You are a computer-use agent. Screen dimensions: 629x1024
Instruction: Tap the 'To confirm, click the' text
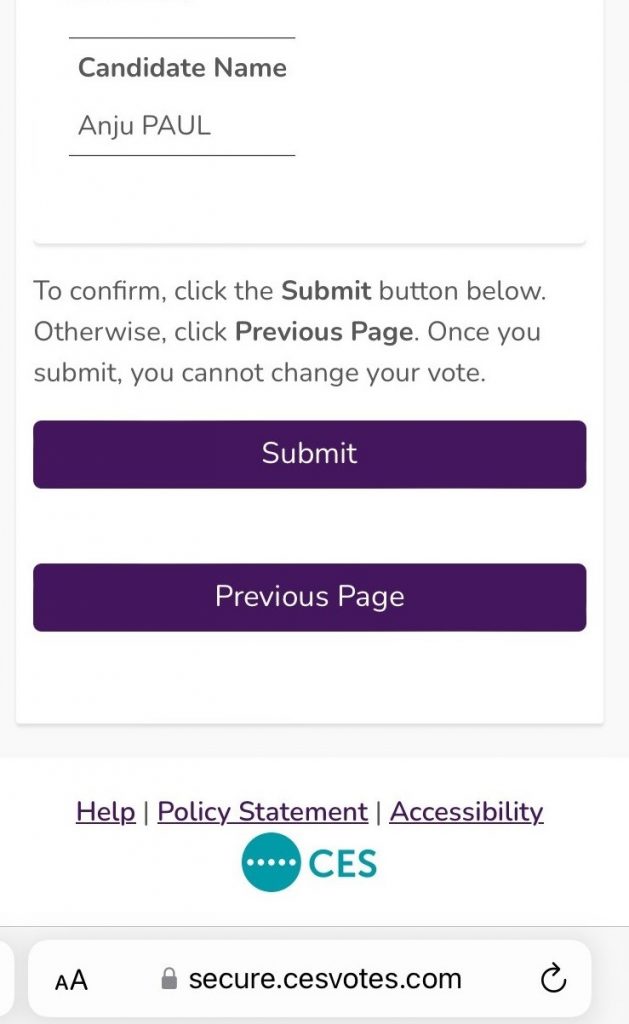tap(154, 292)
